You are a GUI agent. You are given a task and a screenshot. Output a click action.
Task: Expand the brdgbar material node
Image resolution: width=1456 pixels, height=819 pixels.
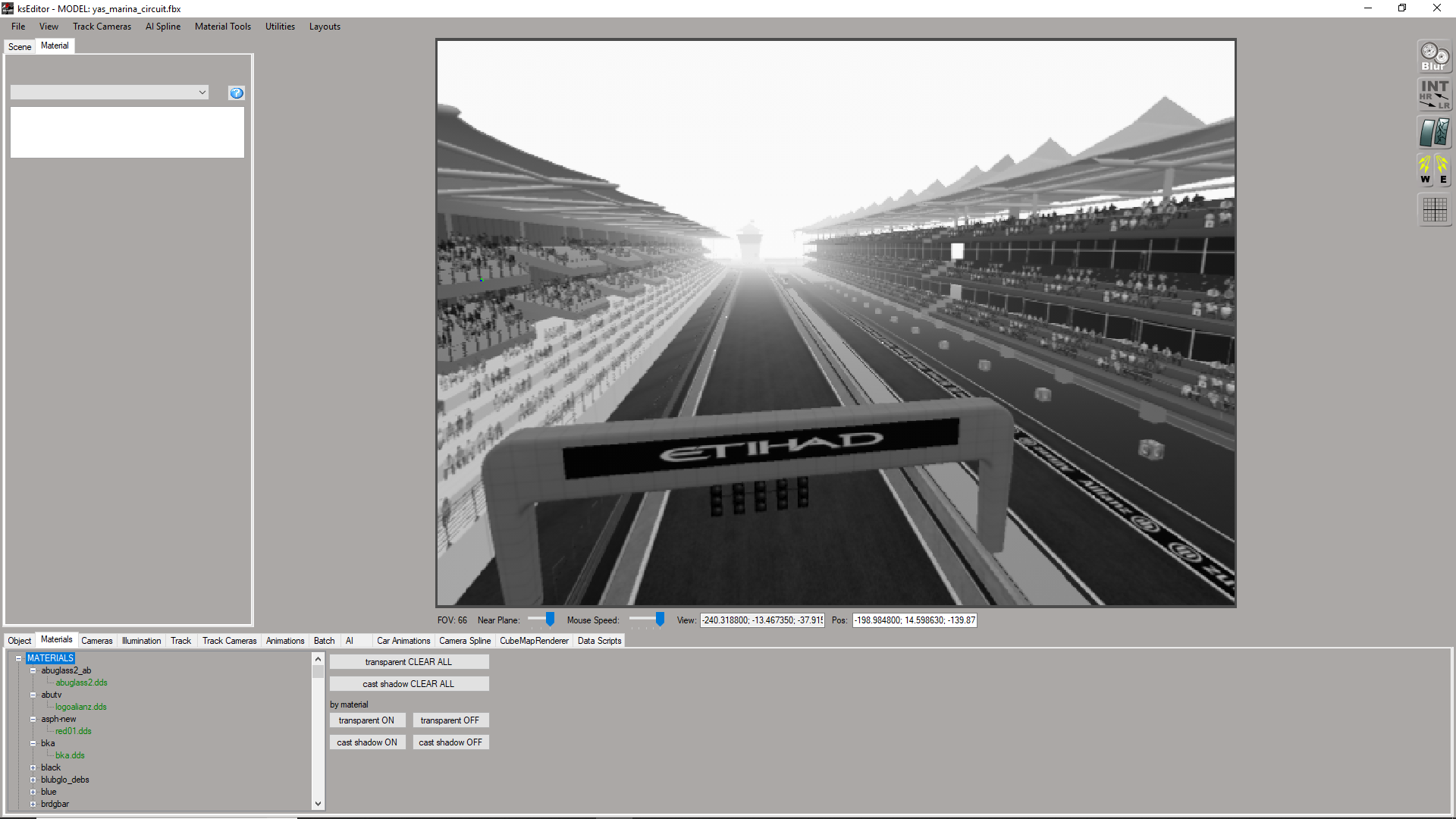pyautogui.click(x=33, y=804)
